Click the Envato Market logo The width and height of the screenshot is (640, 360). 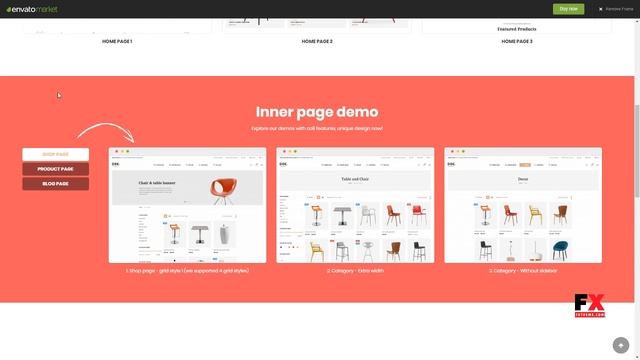32,9
